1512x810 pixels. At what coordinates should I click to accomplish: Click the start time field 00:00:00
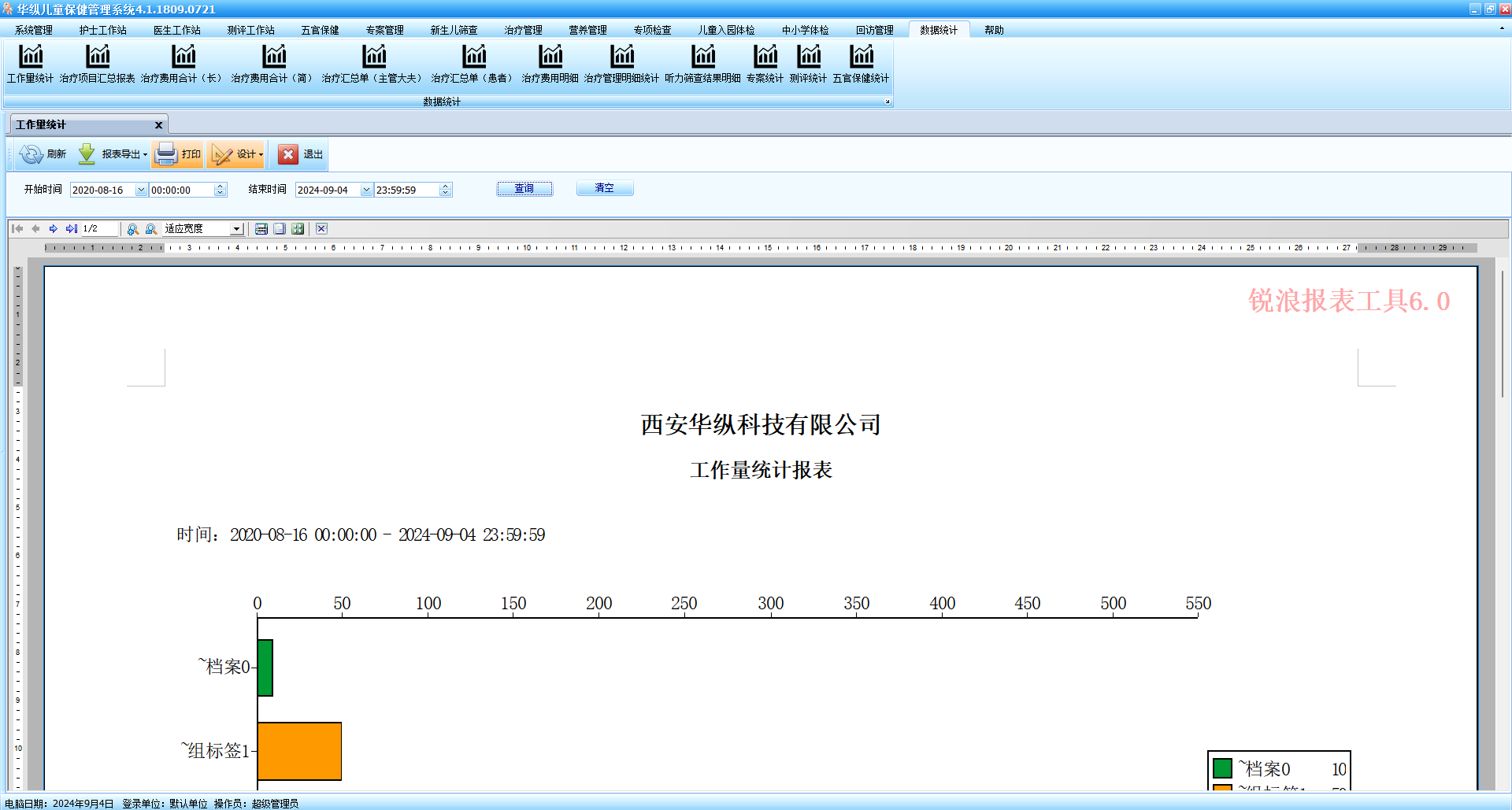tap(182, 190)
